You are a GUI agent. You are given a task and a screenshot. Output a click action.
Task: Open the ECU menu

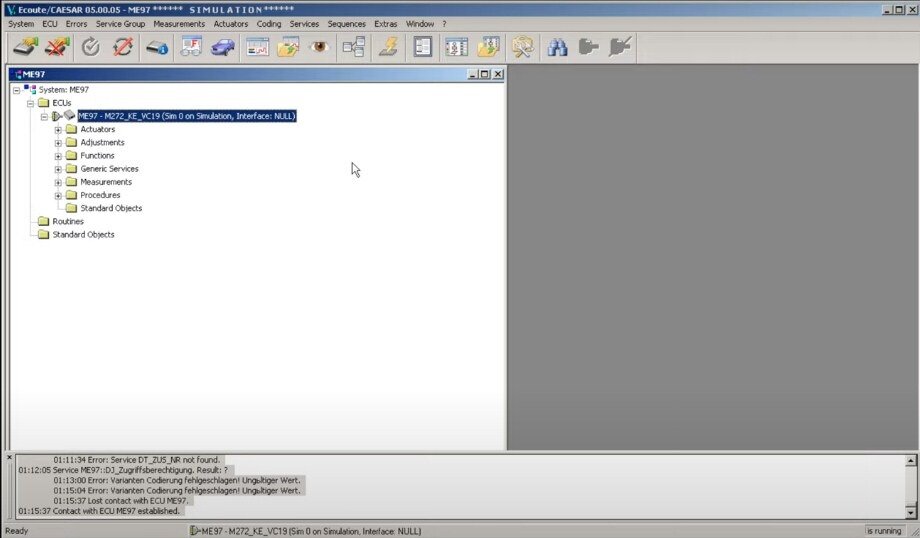point(50,24)
